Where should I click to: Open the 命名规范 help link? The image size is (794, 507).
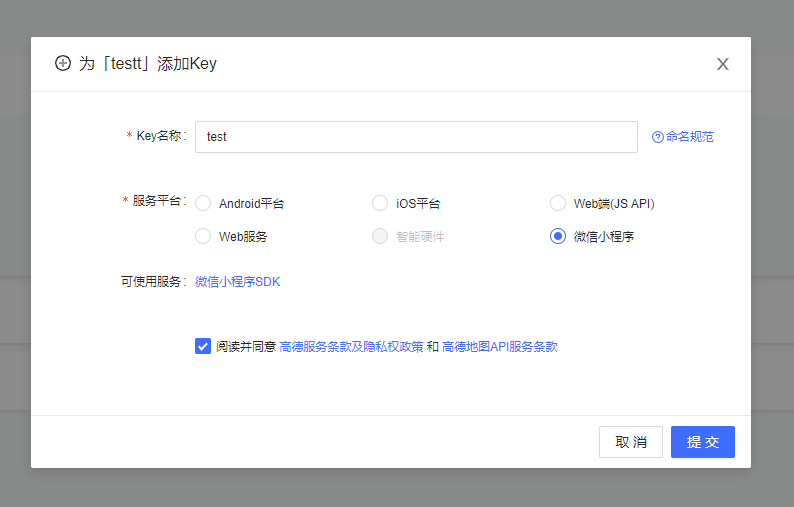pyautogui.click(x=690, y=137)
